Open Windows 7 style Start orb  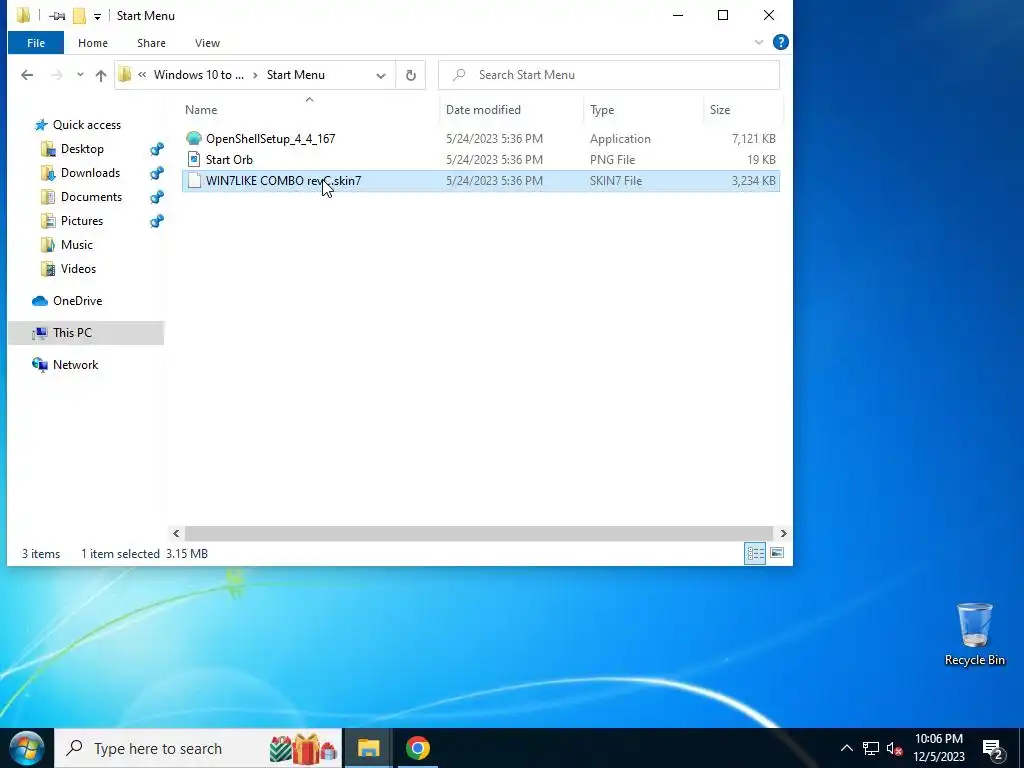pyautogui.click(x=26, y=748)
